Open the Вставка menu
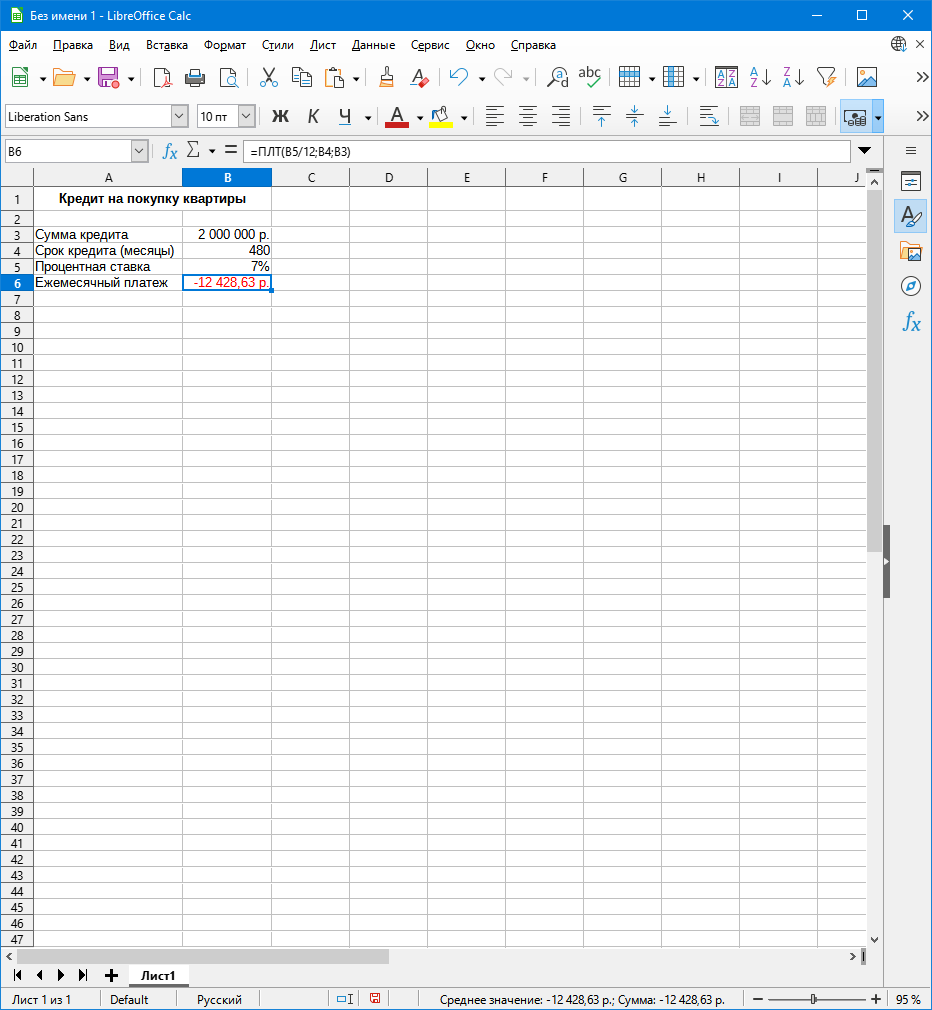 pyautogui.click(x=167, y=45)
